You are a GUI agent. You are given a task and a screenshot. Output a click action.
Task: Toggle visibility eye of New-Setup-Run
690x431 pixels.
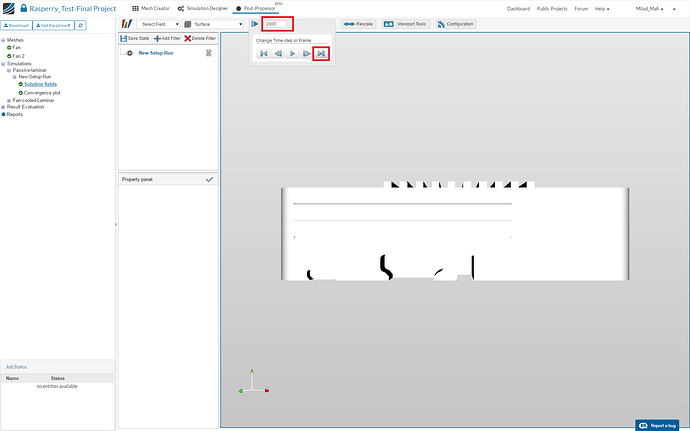129,53
